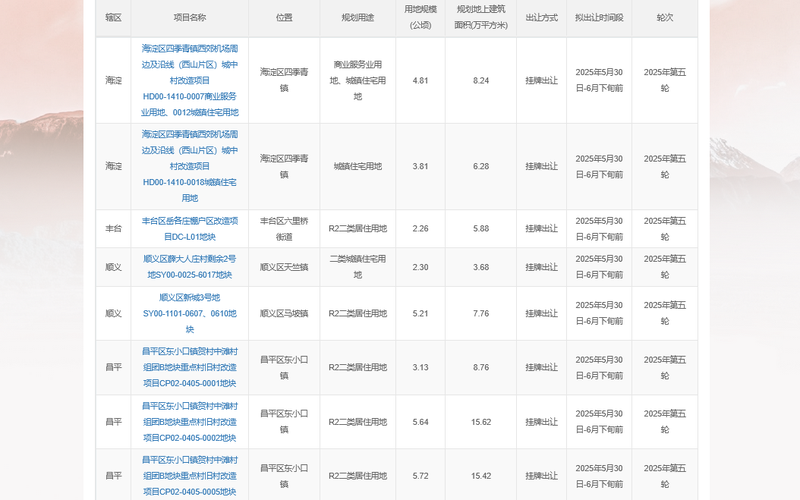Click the 4.81 land area cell

(x=420, y=80)
